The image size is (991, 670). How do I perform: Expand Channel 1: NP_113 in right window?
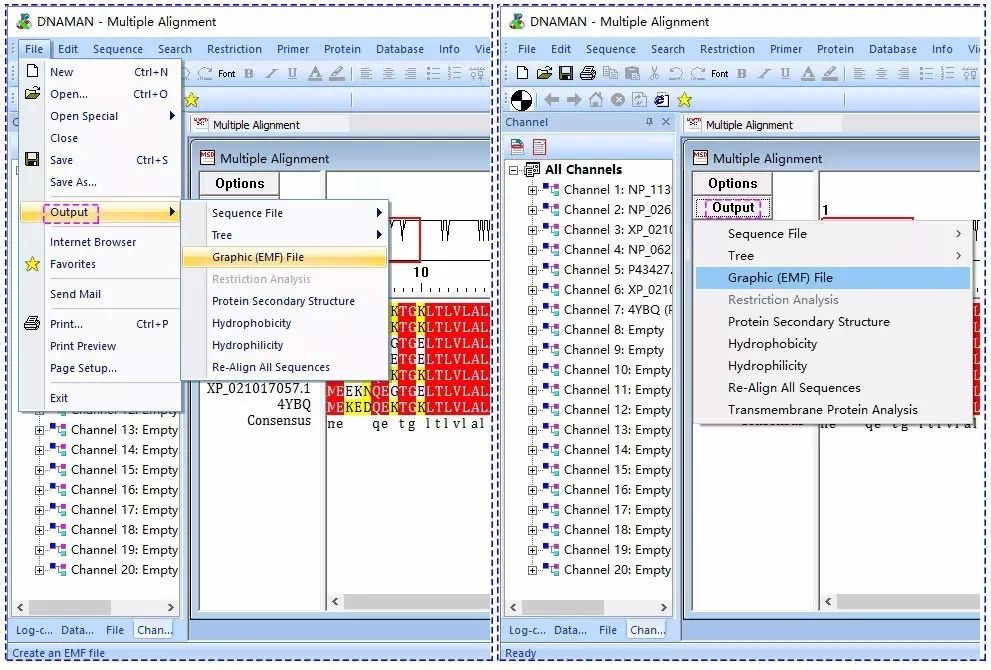[532, 190]
